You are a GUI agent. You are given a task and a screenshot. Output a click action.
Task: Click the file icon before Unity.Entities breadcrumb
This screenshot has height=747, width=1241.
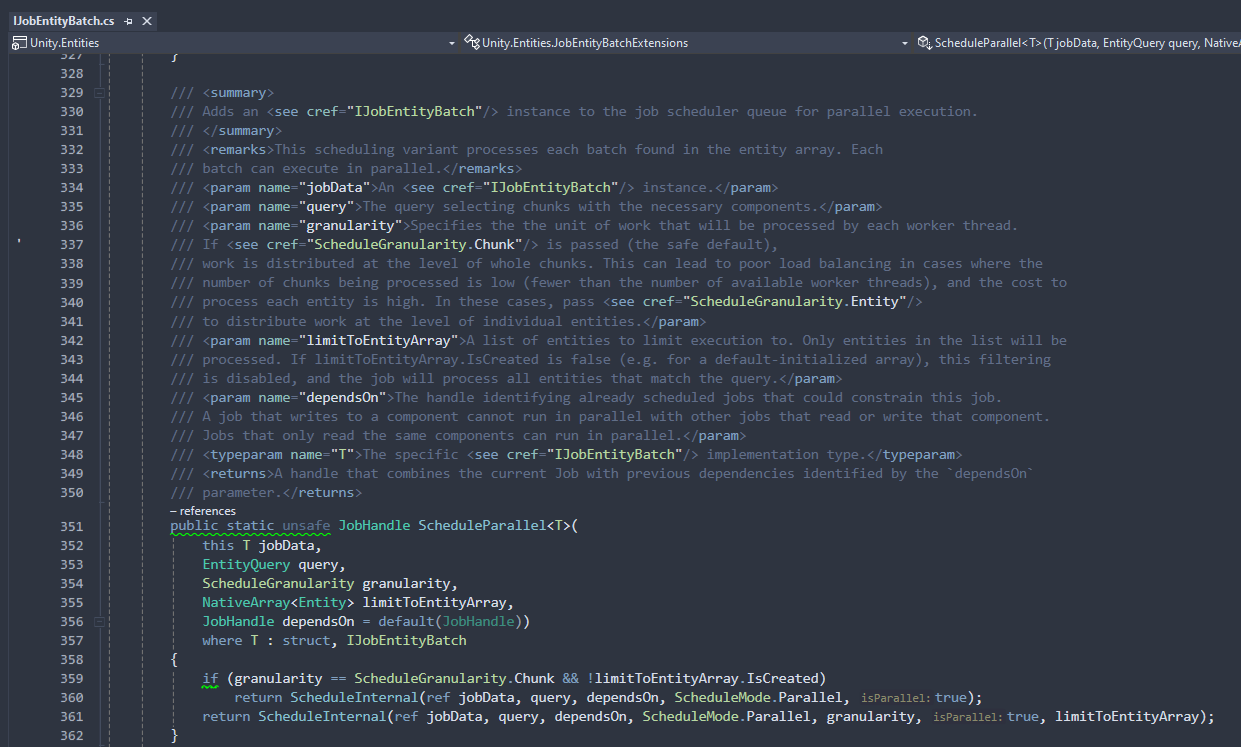tap(18, 42)
